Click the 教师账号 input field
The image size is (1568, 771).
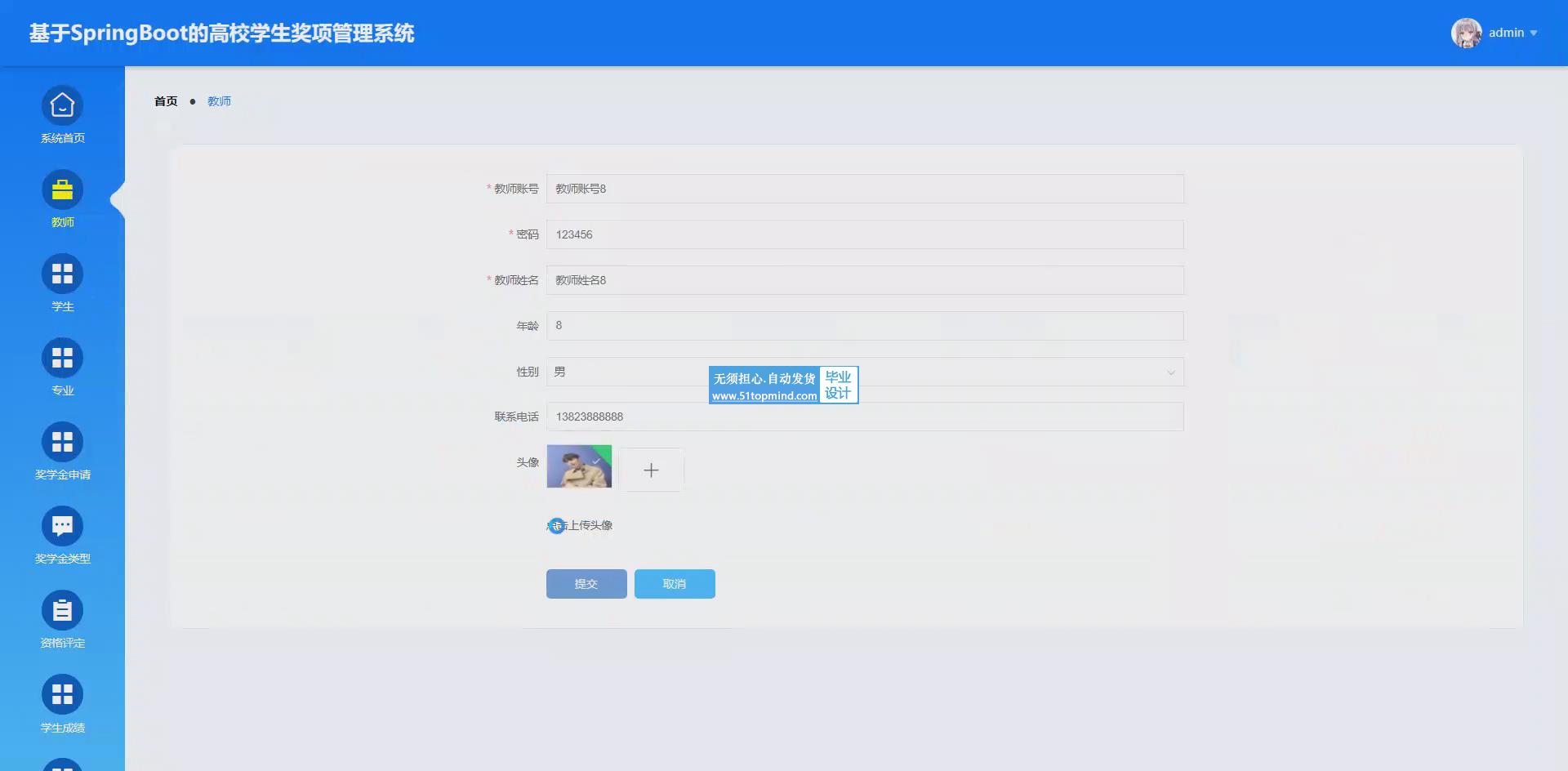[x=864, y=189]
